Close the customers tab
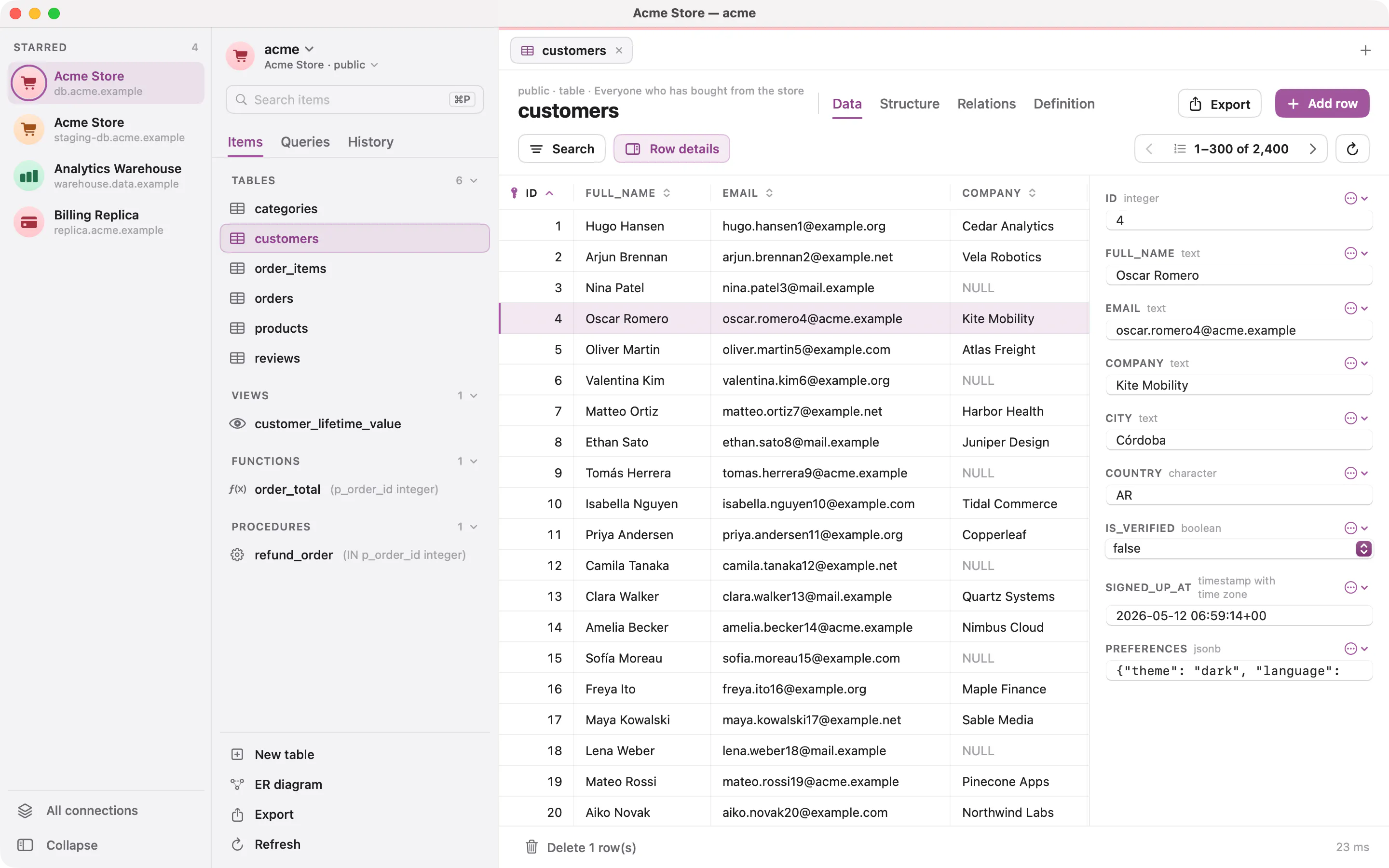 pyautogui.click(x=619, y=51)
